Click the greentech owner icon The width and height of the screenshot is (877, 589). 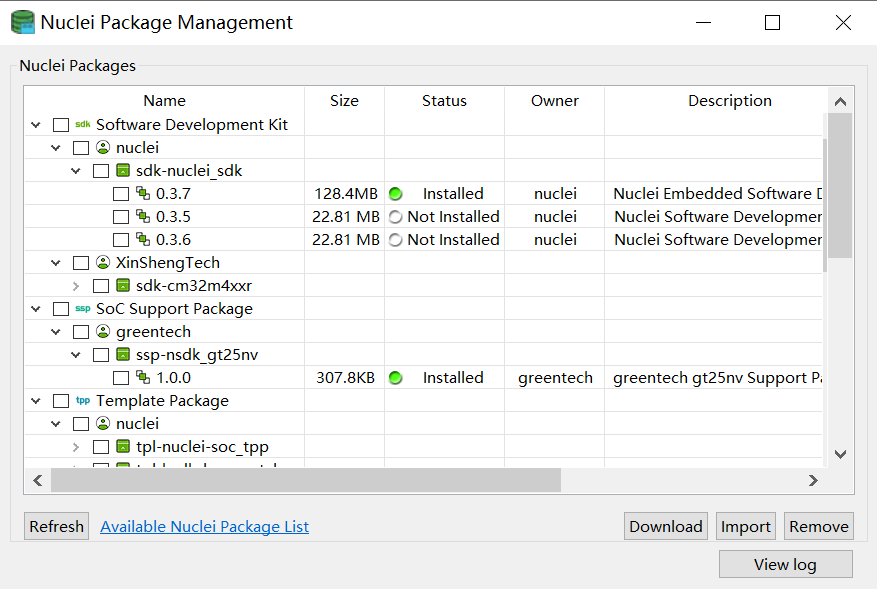pyautogui.click(x=103, y=331)
